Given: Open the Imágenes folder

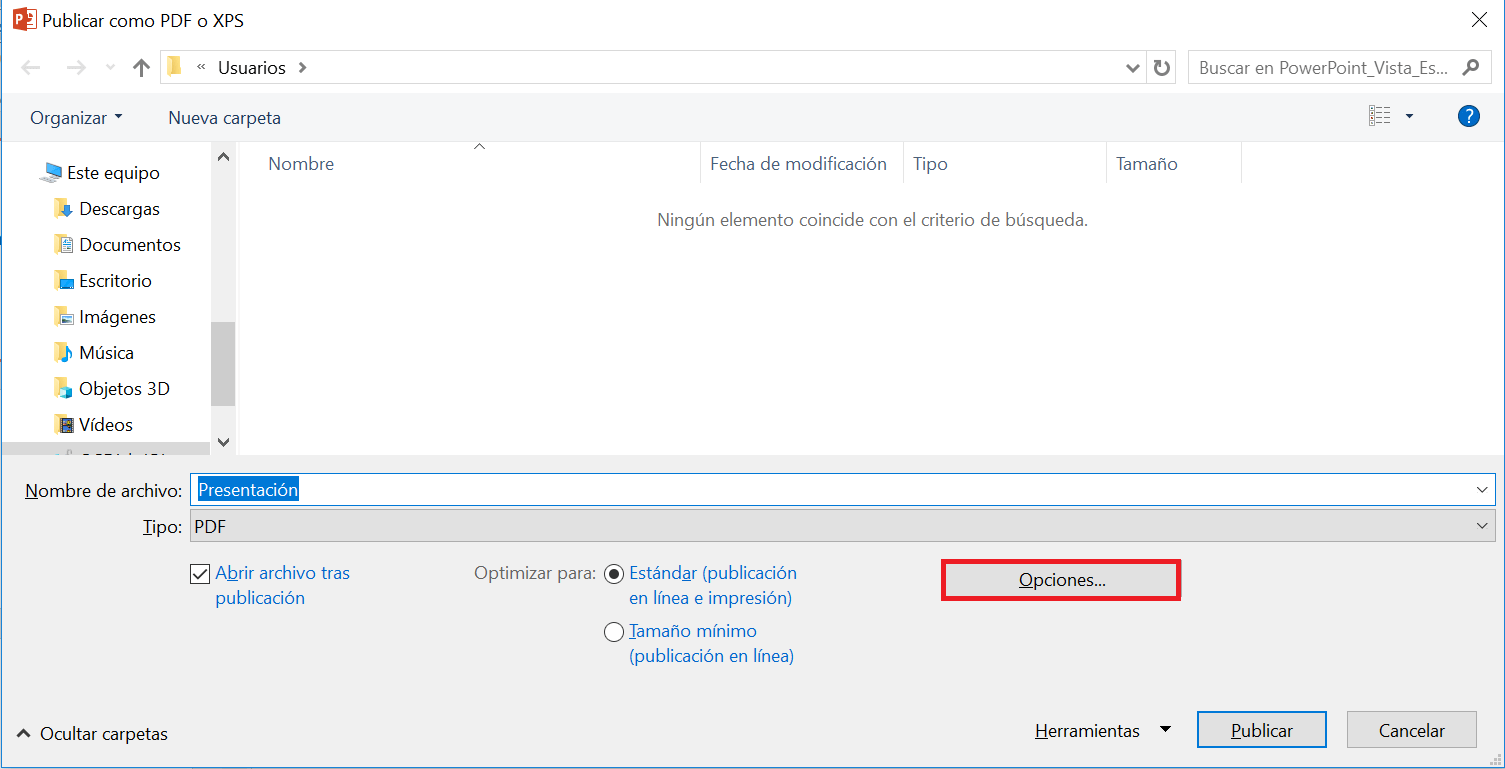Looking at the screenshot, I should [x=117, y=317].
